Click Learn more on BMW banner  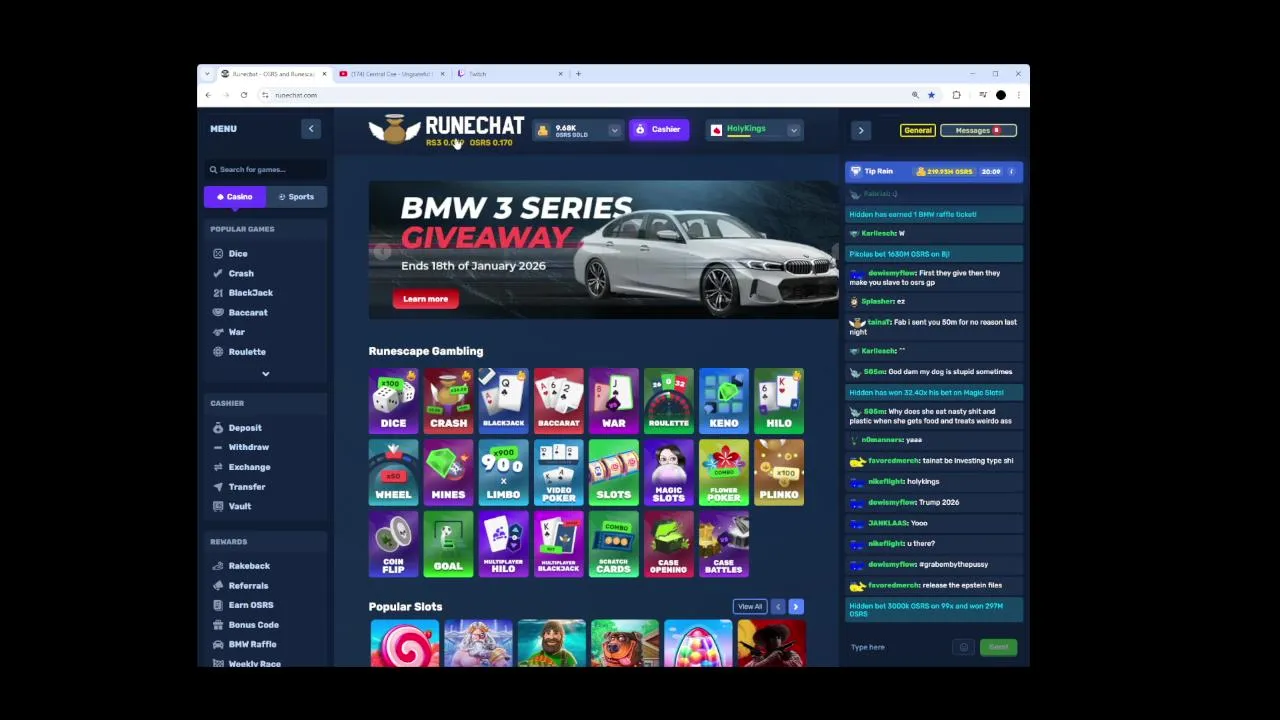click(x=425, y=299)
